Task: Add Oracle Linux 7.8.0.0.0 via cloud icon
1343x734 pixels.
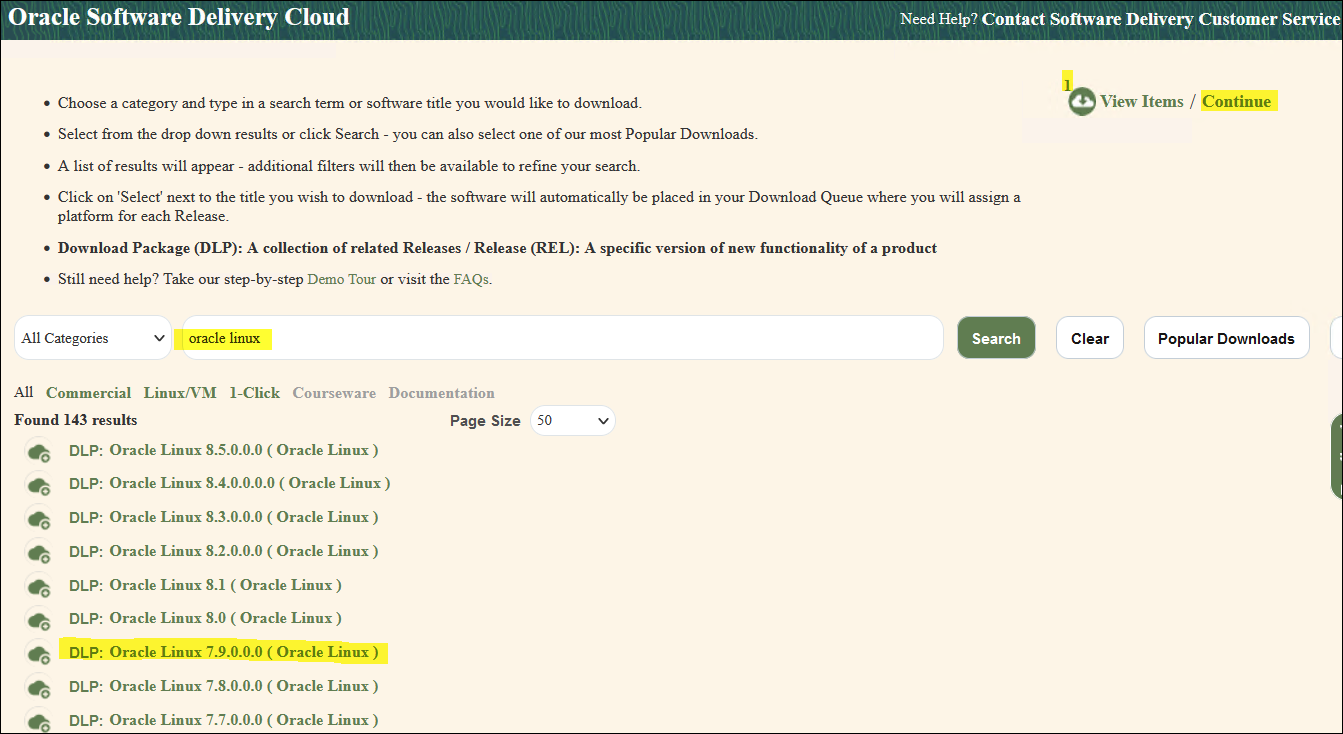Action: click(x=39, y=688)
